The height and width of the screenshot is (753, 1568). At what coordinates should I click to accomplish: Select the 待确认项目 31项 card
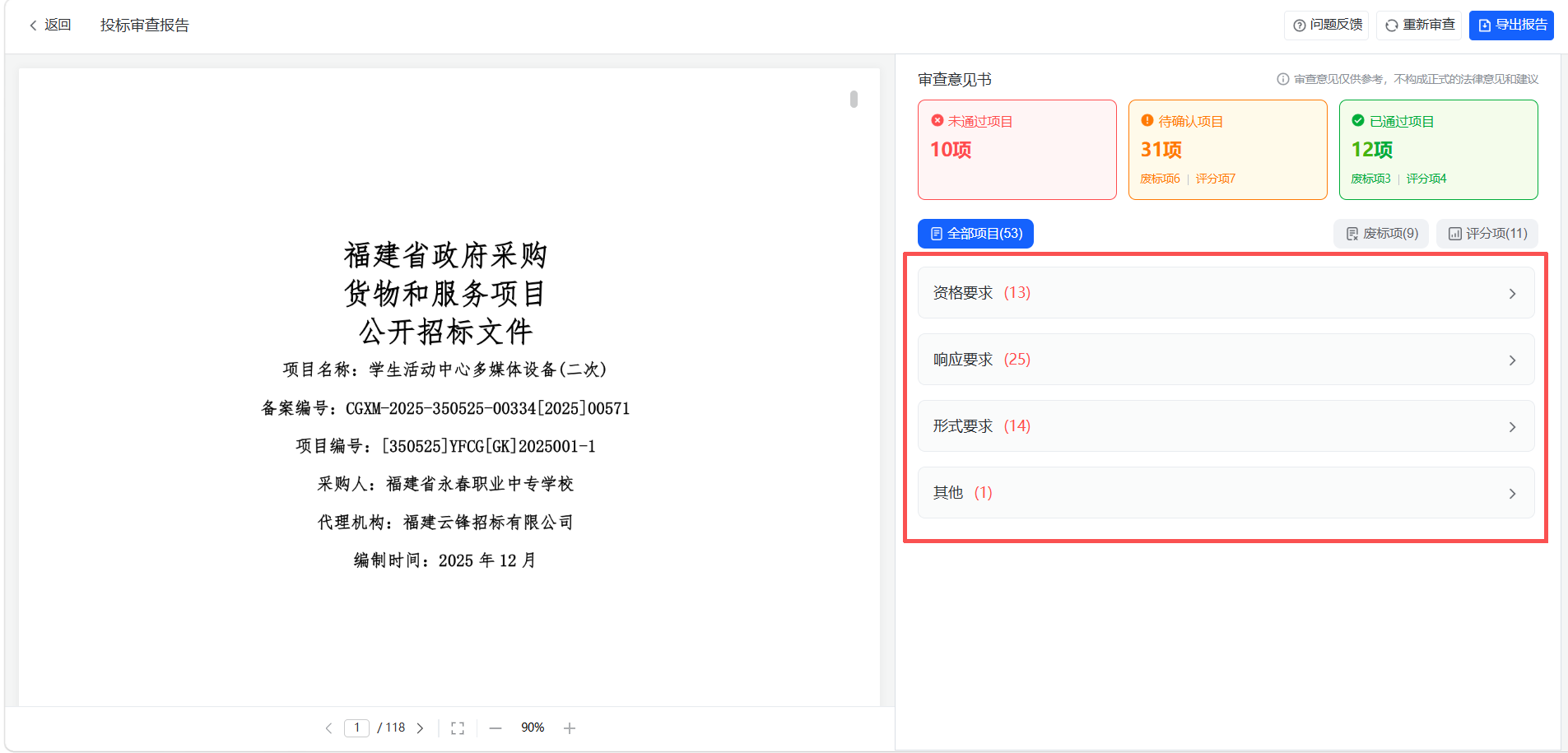(1228, 150)
